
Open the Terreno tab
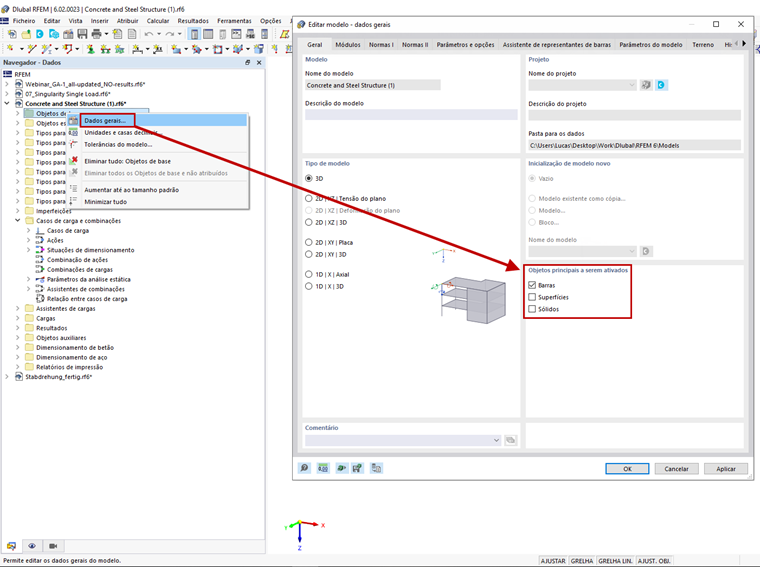(x=703, y=45)
